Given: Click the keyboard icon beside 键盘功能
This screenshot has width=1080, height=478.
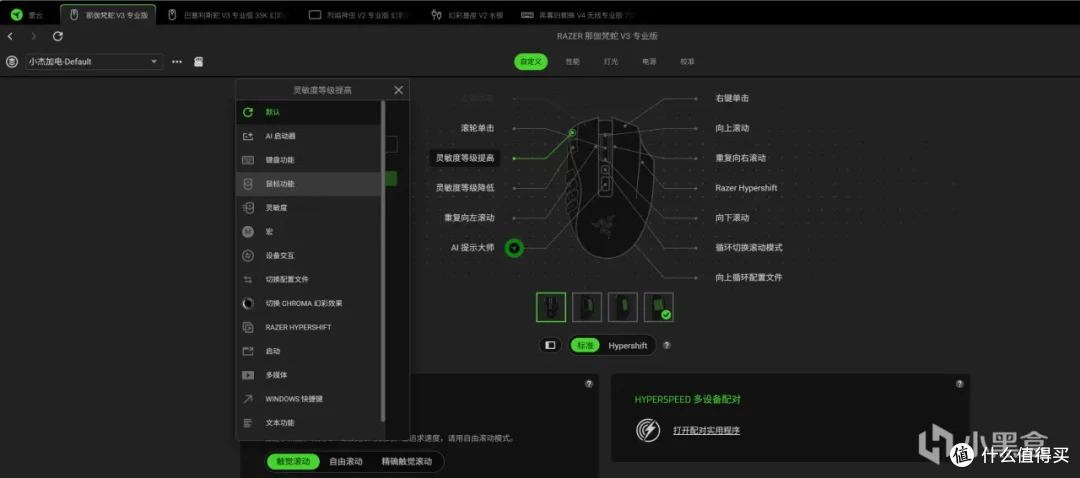Looking at the screenshot, I should click(248, 160).
